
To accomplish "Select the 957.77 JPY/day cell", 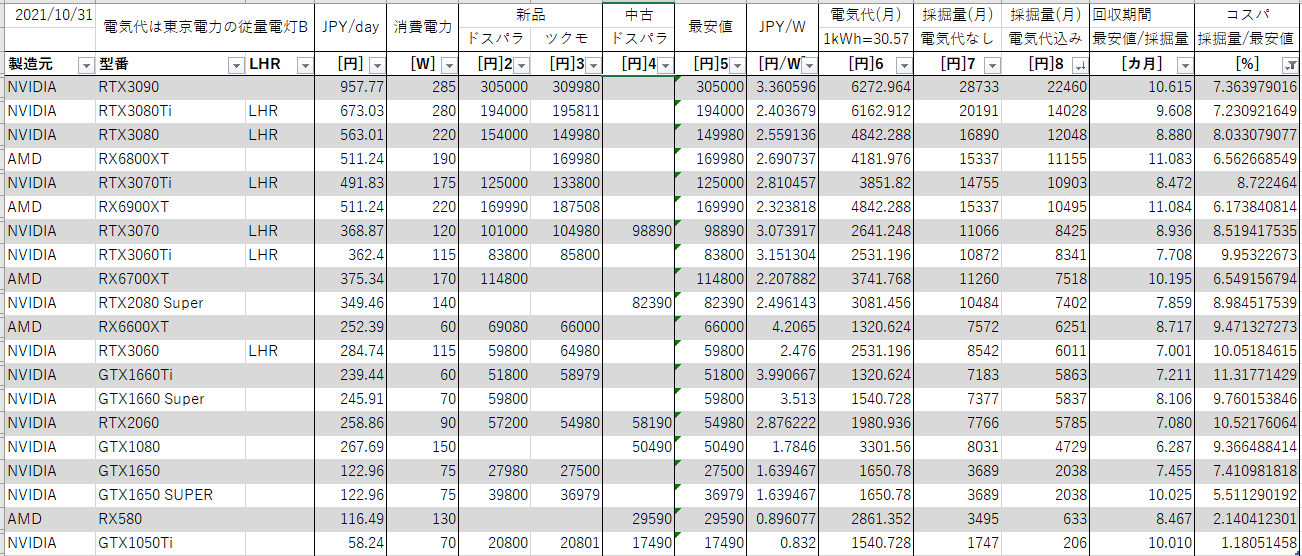I will pos(351,87).
